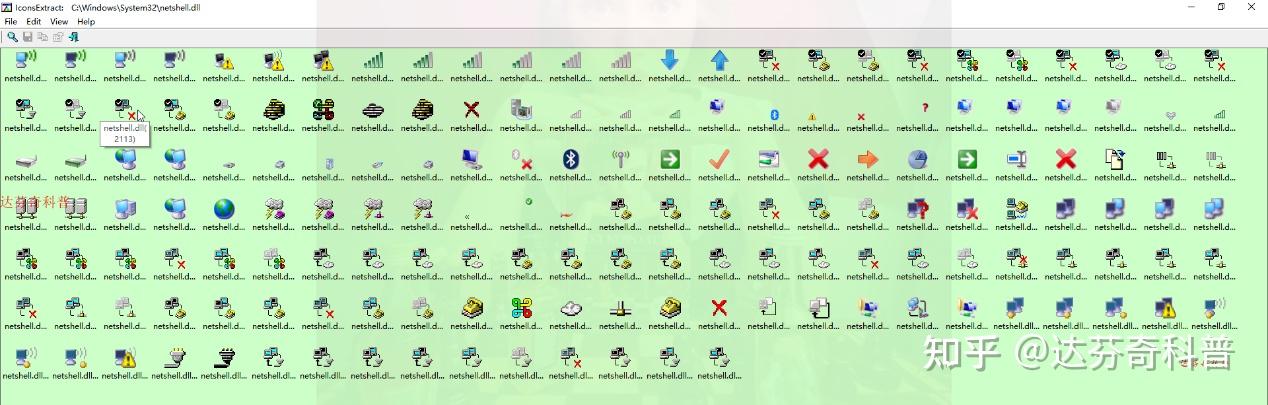1268x405 pixels.
Task: Select the wireless antenna tower icon
Action: tap(620, 159)
